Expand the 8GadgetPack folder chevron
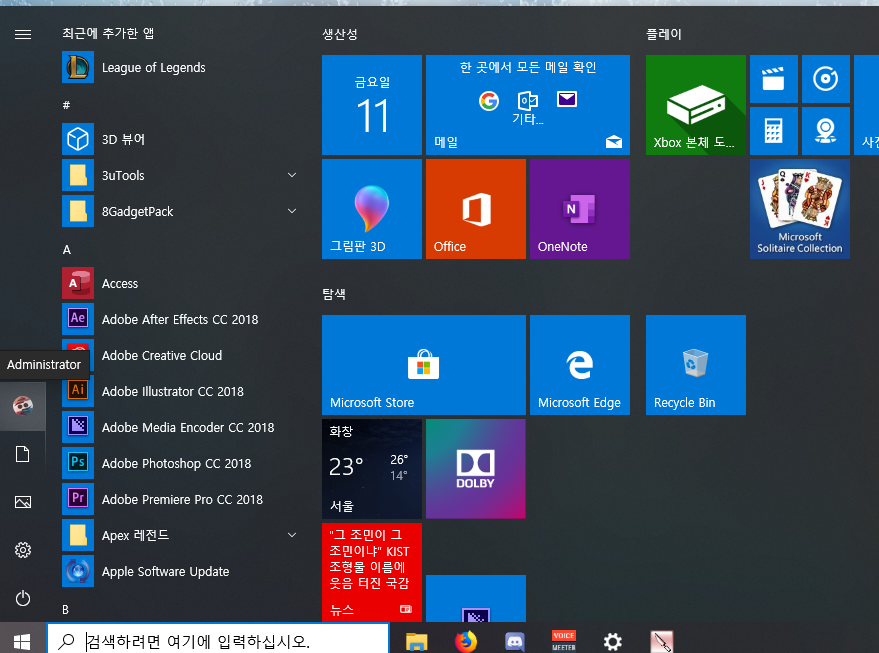The width and height of the screenshot is (879, 653). (292, 211)
